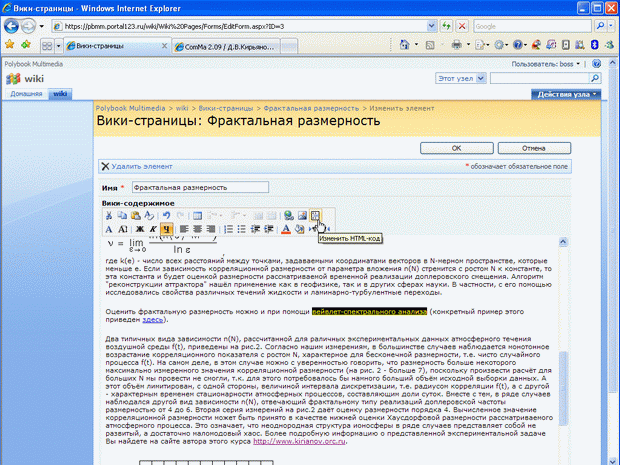Toggle the highlighted underline Ч button

pyautogui.click(x=166, y=229)
